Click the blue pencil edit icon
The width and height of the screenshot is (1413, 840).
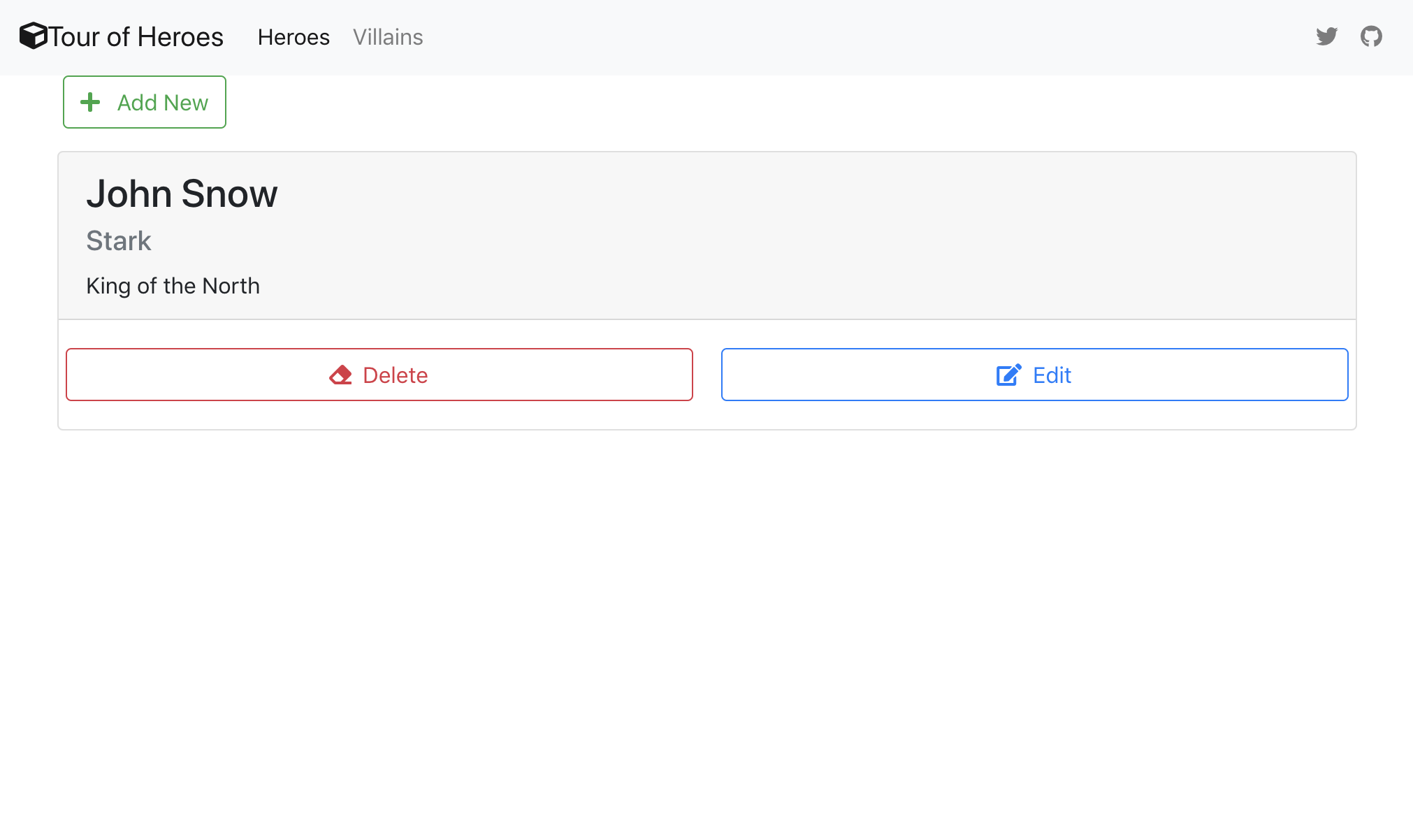point(1008,375)
